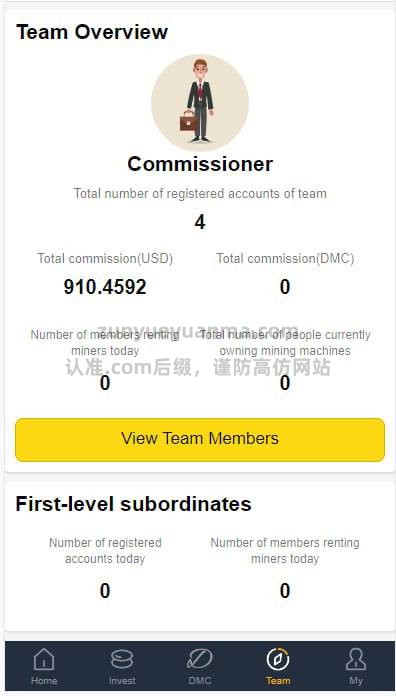
Task: Click total commission USD value 910.4592
Action: [x=105, y=287]
